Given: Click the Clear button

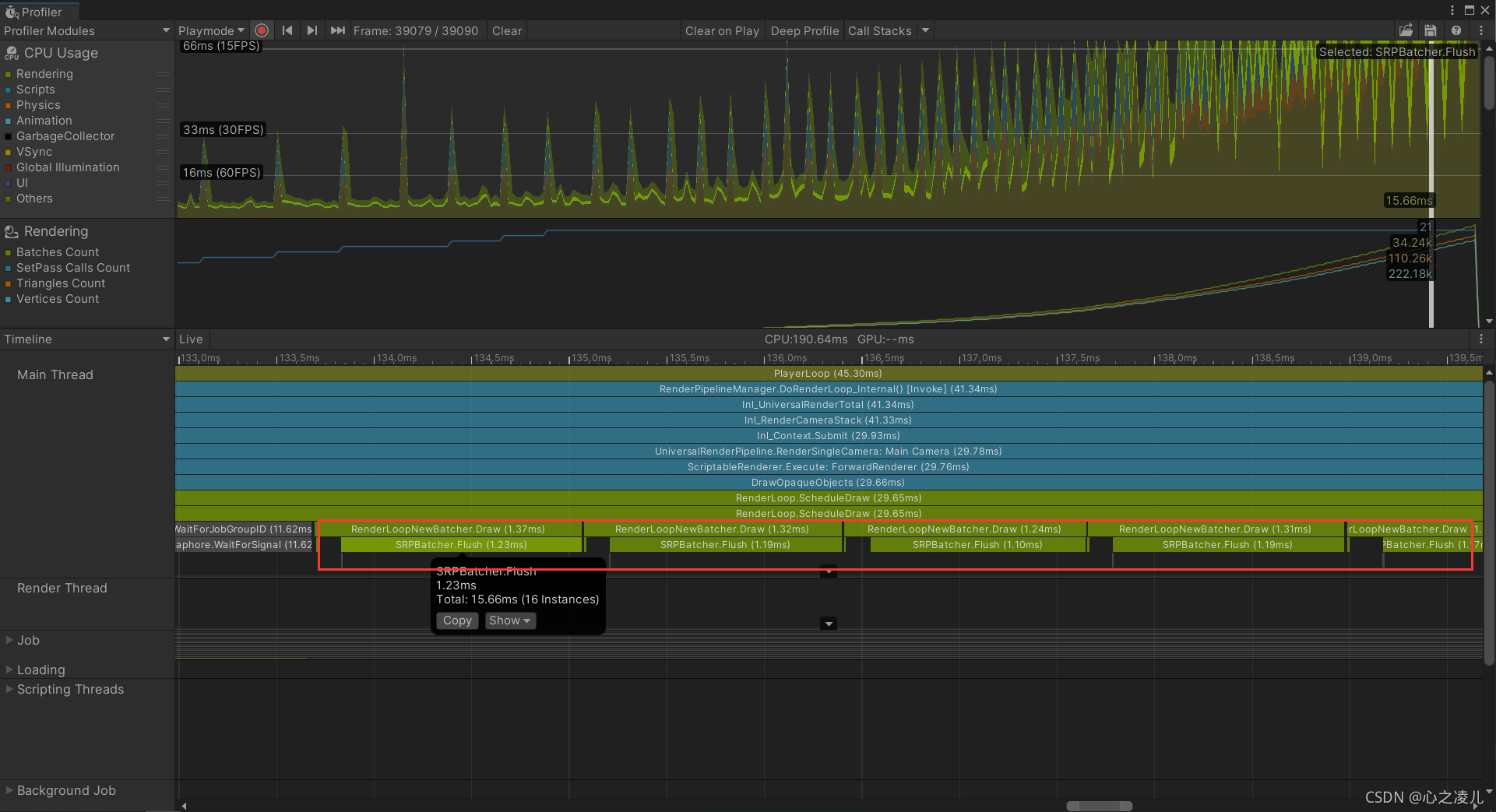Looking at the screenshot, I should click(x=507, y=30).
